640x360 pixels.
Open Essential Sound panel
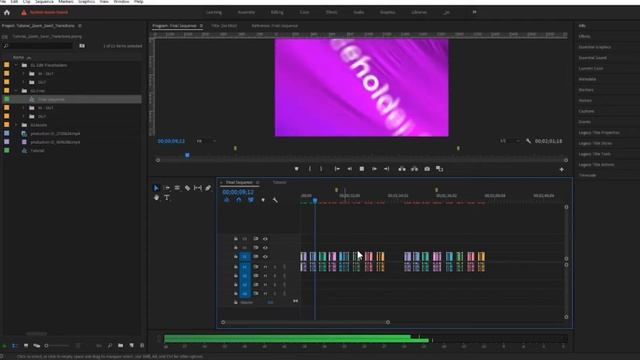tap(592, 58)
